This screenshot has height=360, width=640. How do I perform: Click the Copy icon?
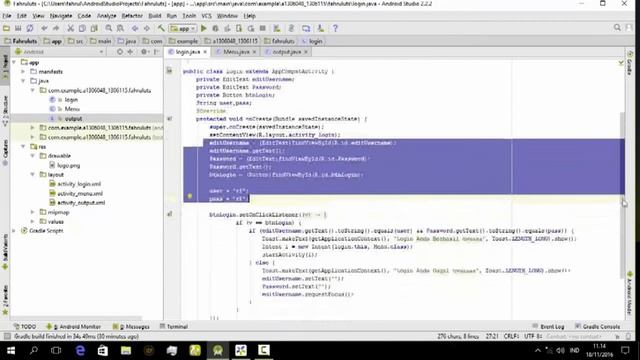click(82, 28)
